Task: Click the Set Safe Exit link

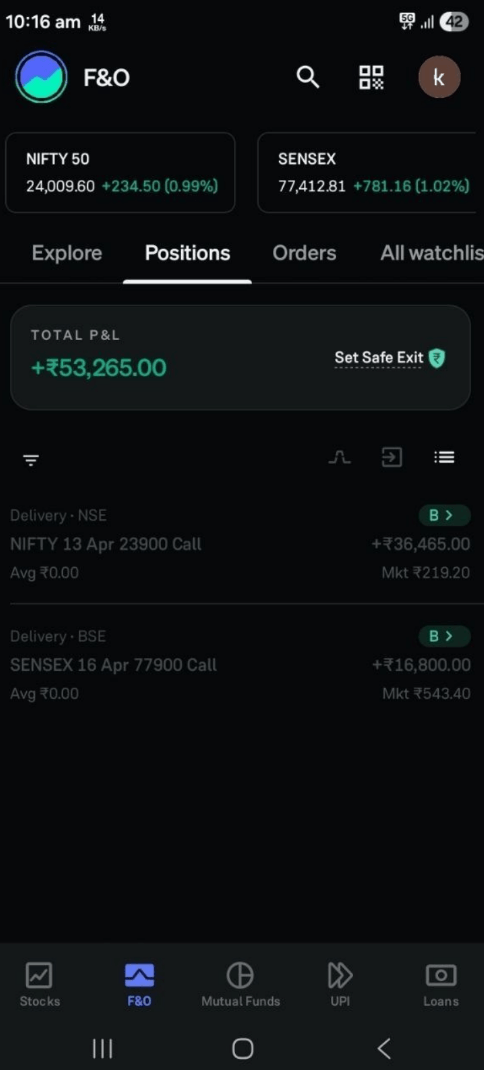Action: pyautogui.click(x=379, y=358)
